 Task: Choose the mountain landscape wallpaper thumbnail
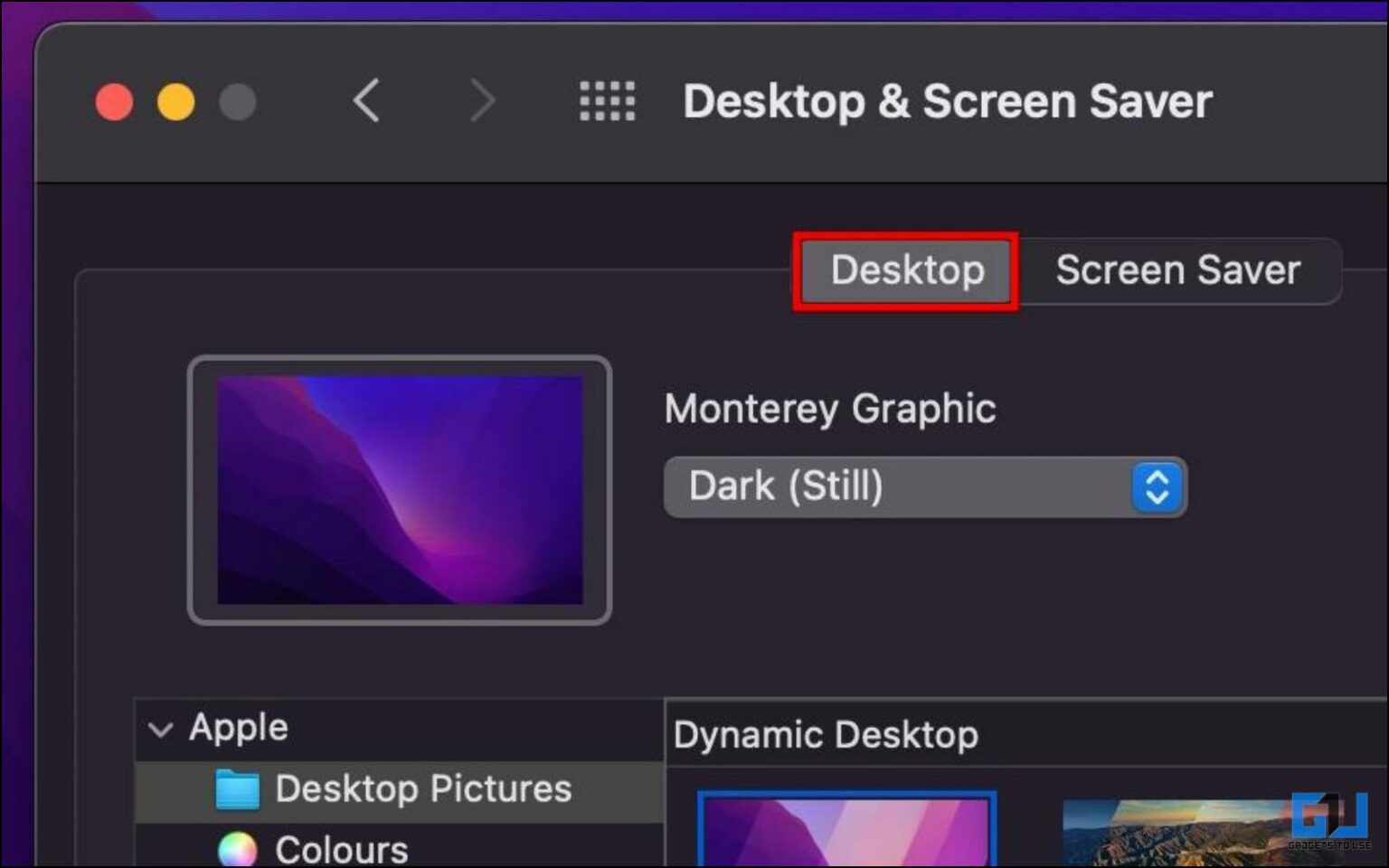[1216, 834]
